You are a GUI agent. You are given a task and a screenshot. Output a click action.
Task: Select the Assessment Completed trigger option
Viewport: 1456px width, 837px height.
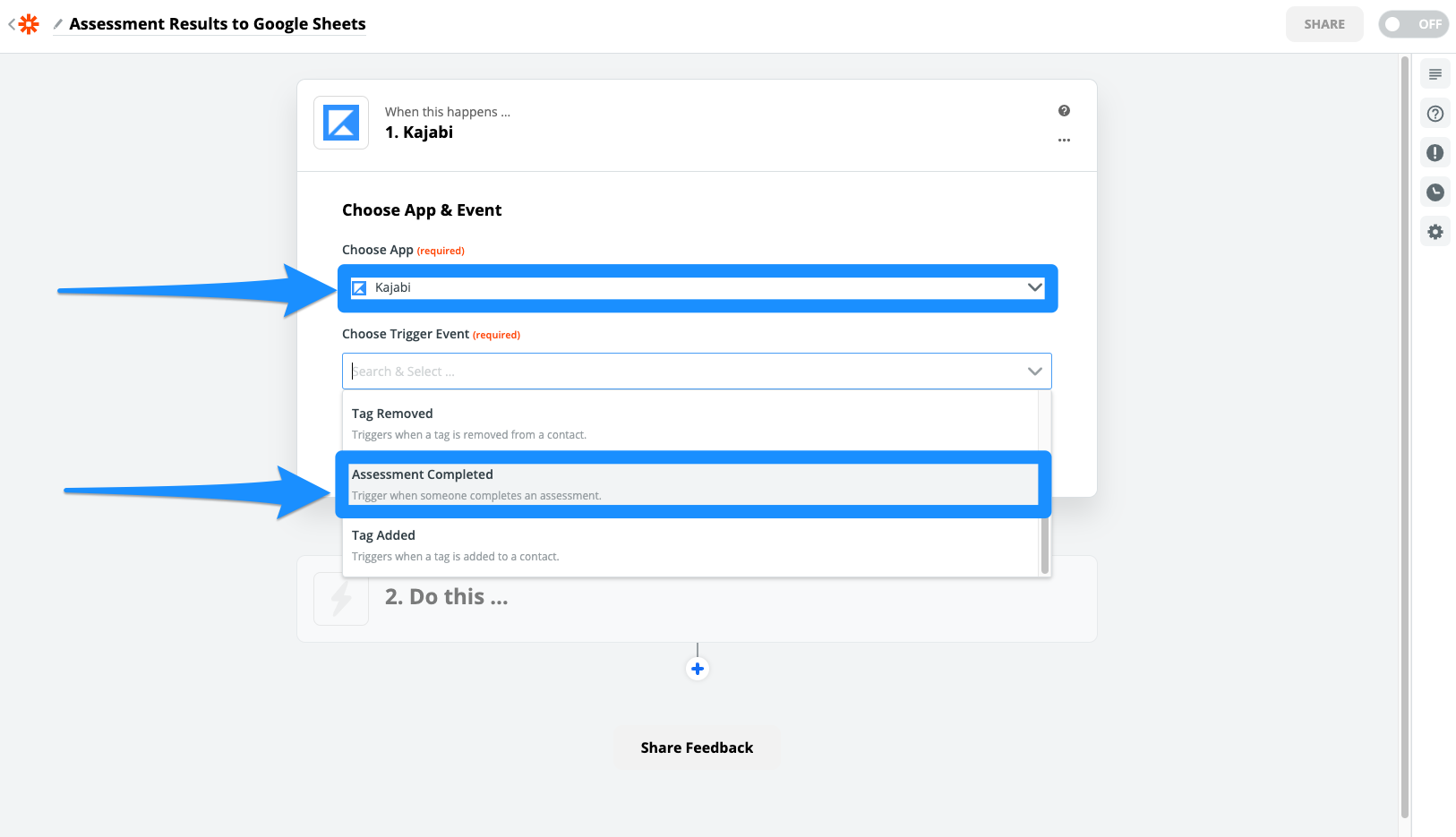(x=692, y=484)
